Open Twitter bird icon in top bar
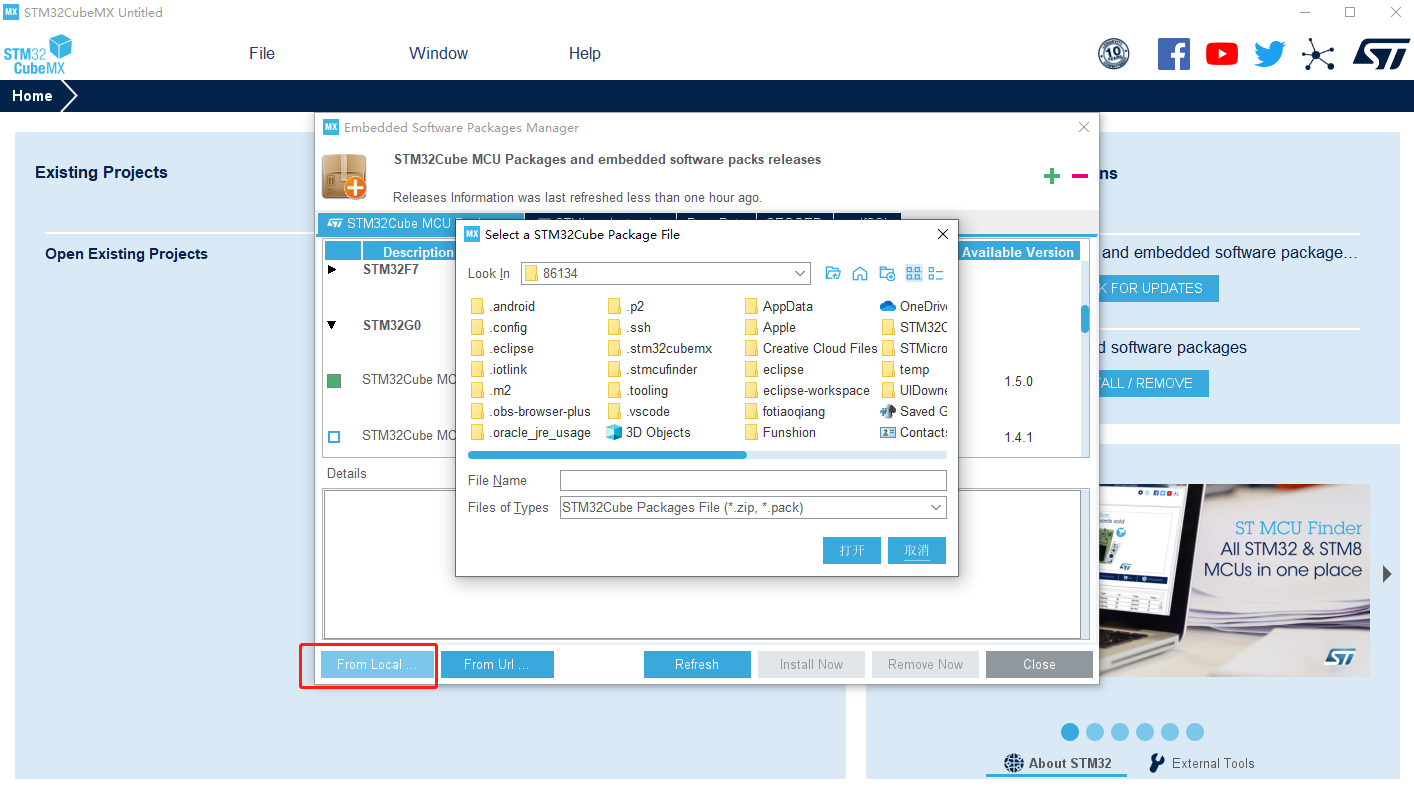Image resolution: width=1414 pixels, height=795 pixels. click(1270, 54)
